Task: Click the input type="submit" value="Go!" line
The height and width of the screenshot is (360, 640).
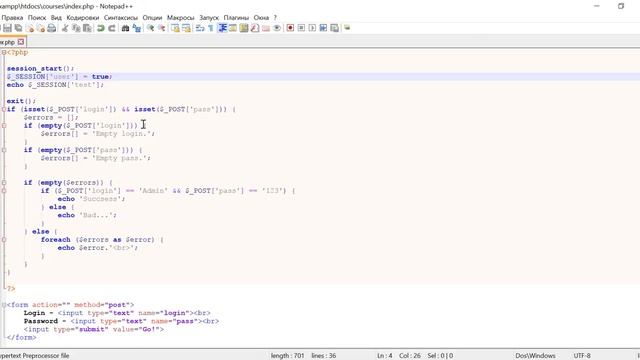Action: click(x=93, y=329)
